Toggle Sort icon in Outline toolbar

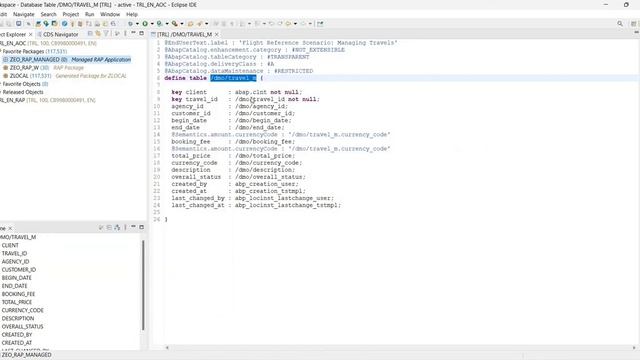tap(101, 227)
